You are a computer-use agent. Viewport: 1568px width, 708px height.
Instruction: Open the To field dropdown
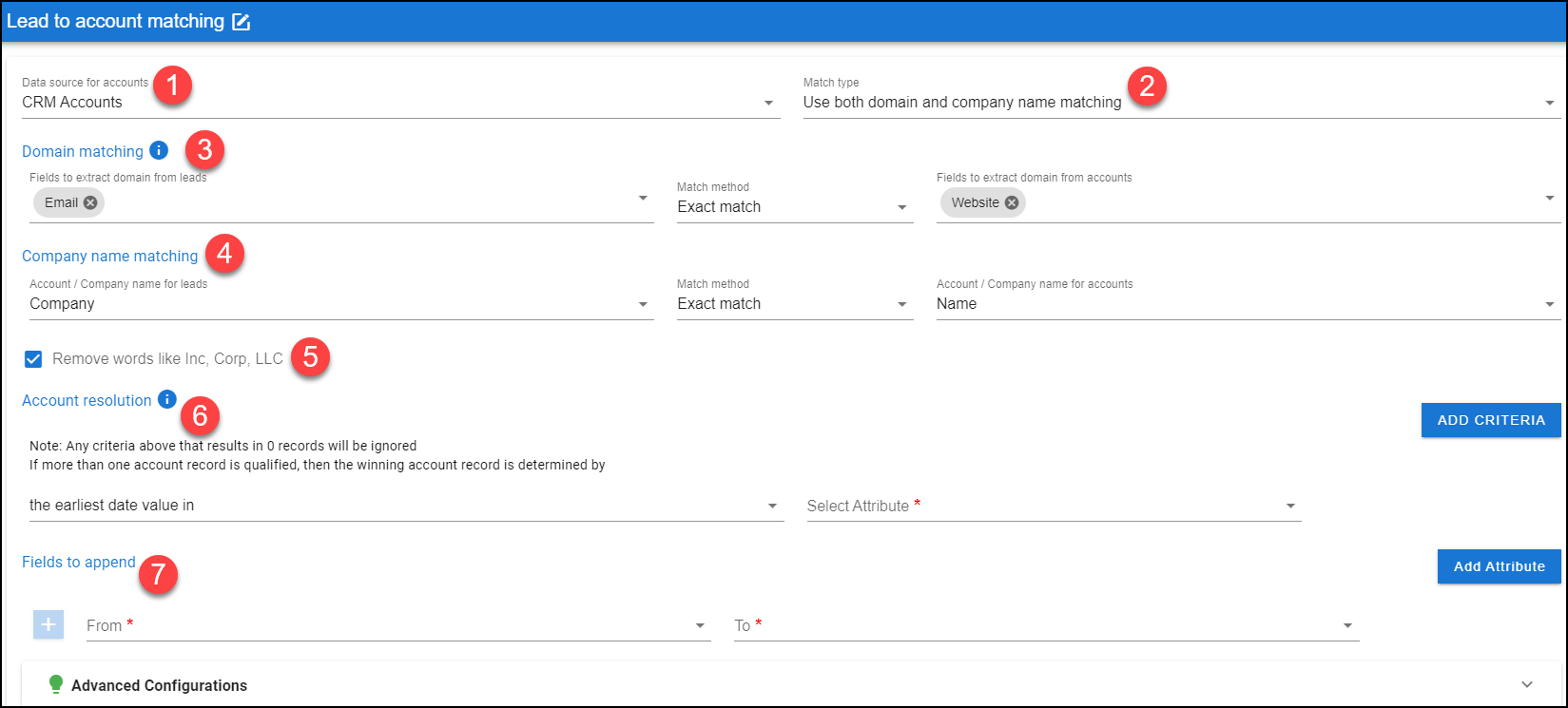point(1047,625)
